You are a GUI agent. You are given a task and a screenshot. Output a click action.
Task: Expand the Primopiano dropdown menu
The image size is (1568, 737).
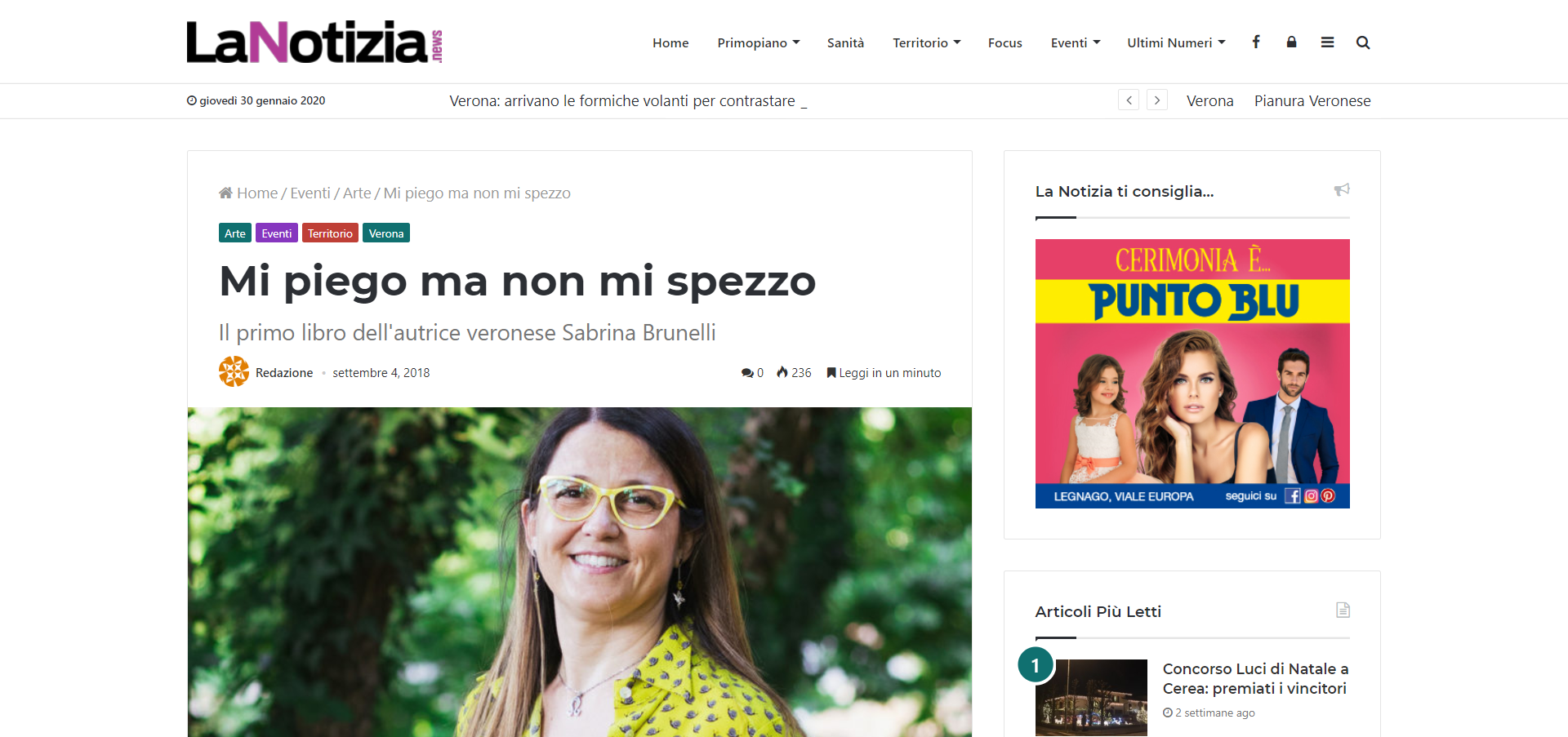(x=759, y=42)
